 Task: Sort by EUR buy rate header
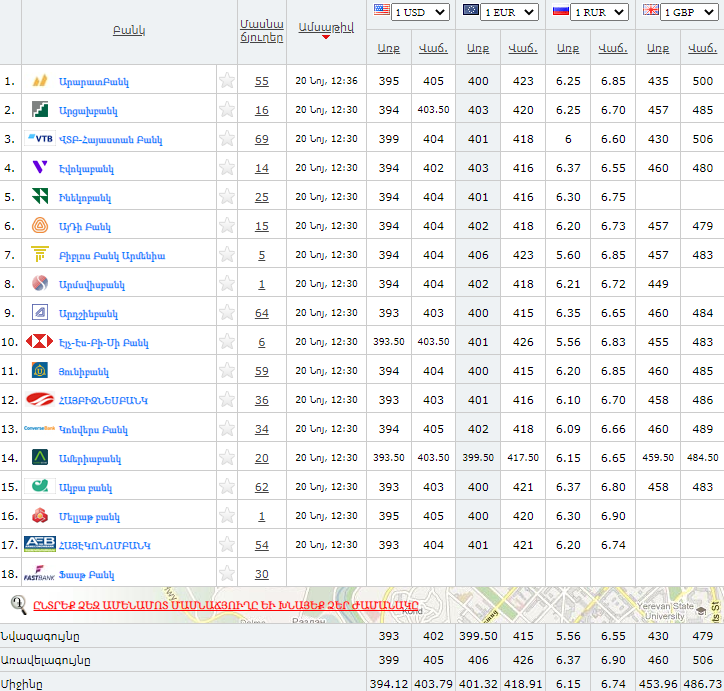point(478,48)
